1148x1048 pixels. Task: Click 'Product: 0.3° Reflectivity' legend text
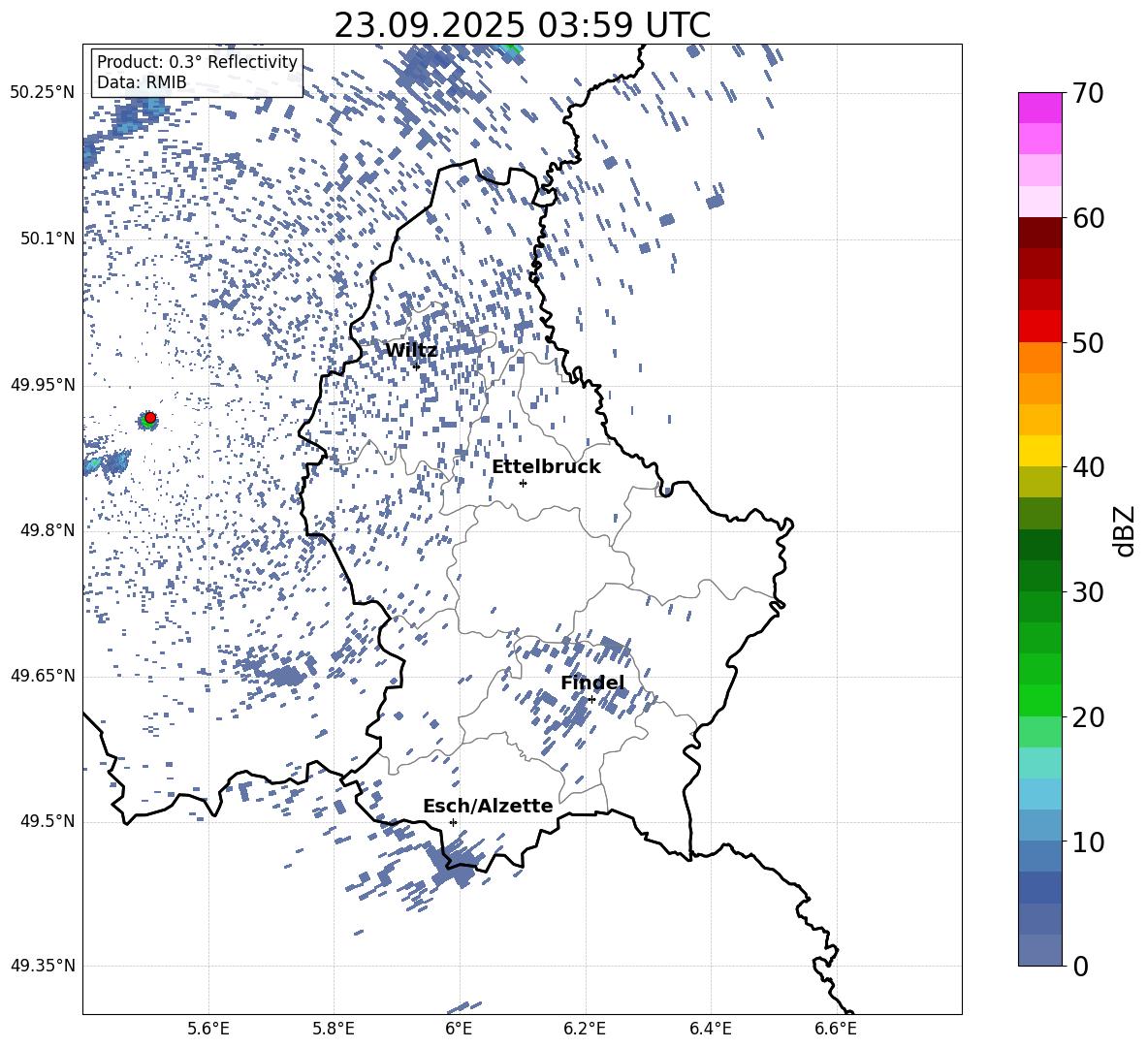pyautogui.click(x=197, y=62)
